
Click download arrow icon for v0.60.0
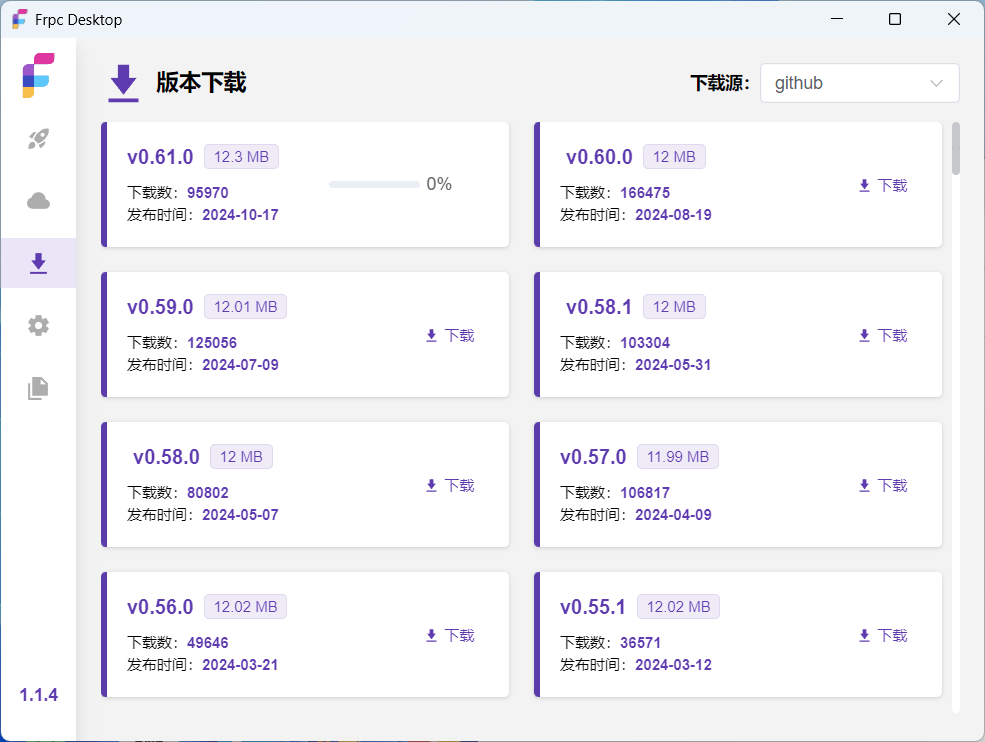865,185
